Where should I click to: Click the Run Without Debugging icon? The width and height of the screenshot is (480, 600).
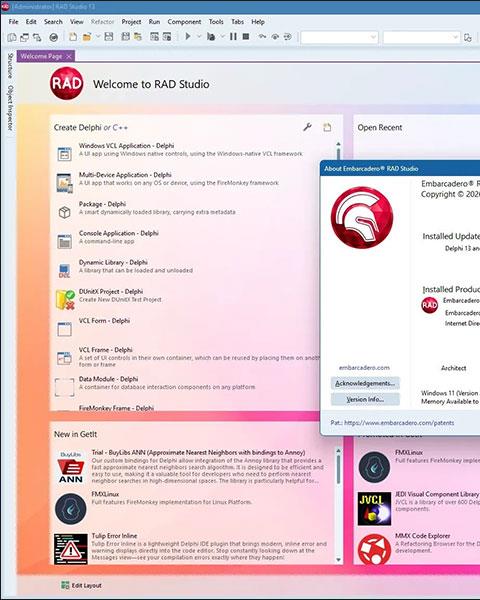pyautogui.click(x=211, y=37)
